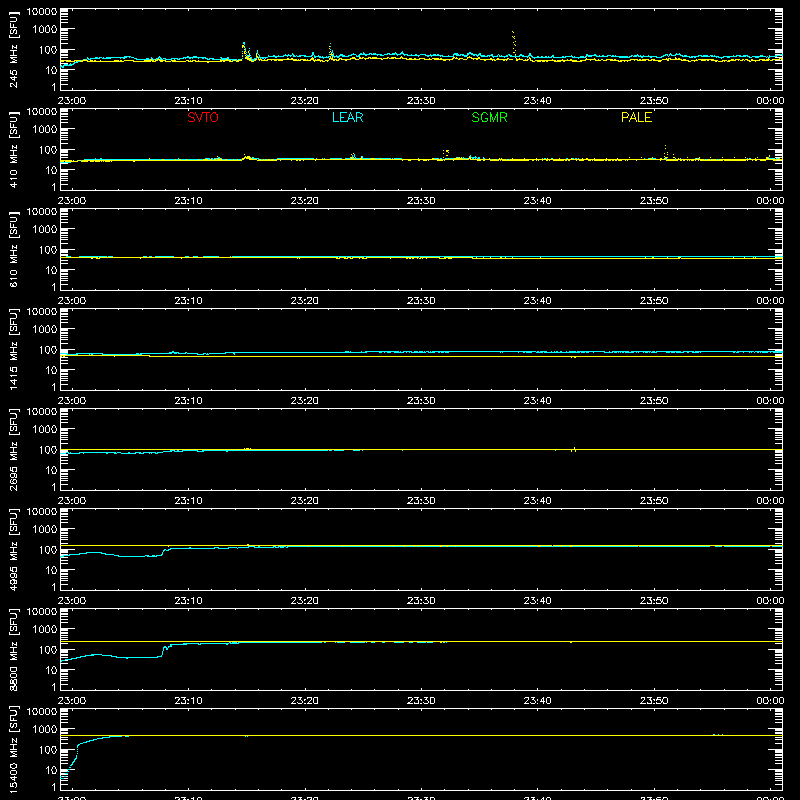Select the '8800 MHz [SFU]' axis title

coord(13,649)
